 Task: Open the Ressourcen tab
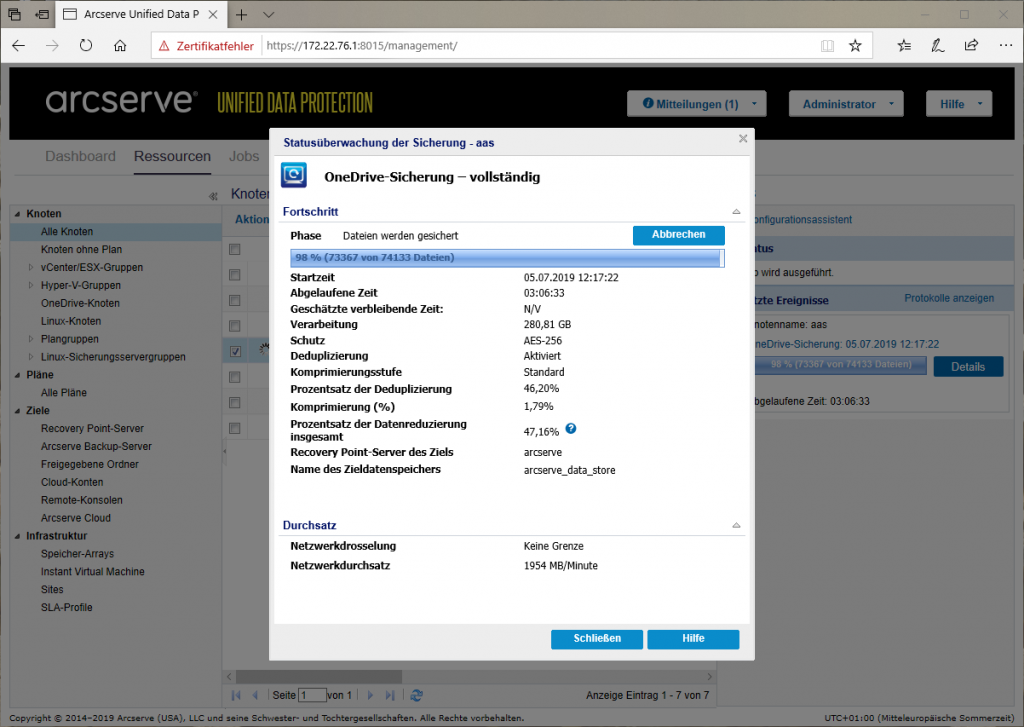click(x=172, y=156)
